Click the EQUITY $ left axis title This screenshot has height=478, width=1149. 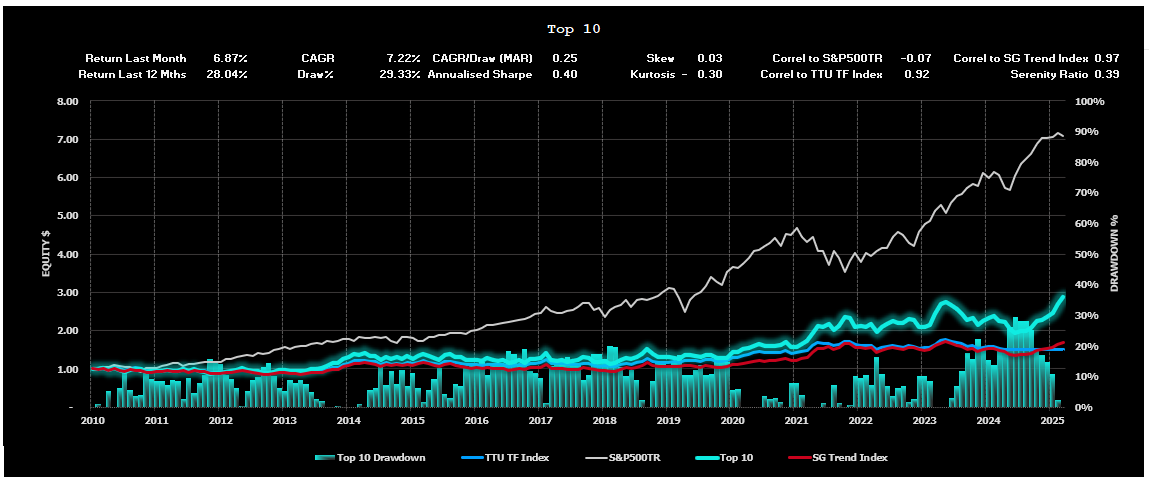point(46,254)
